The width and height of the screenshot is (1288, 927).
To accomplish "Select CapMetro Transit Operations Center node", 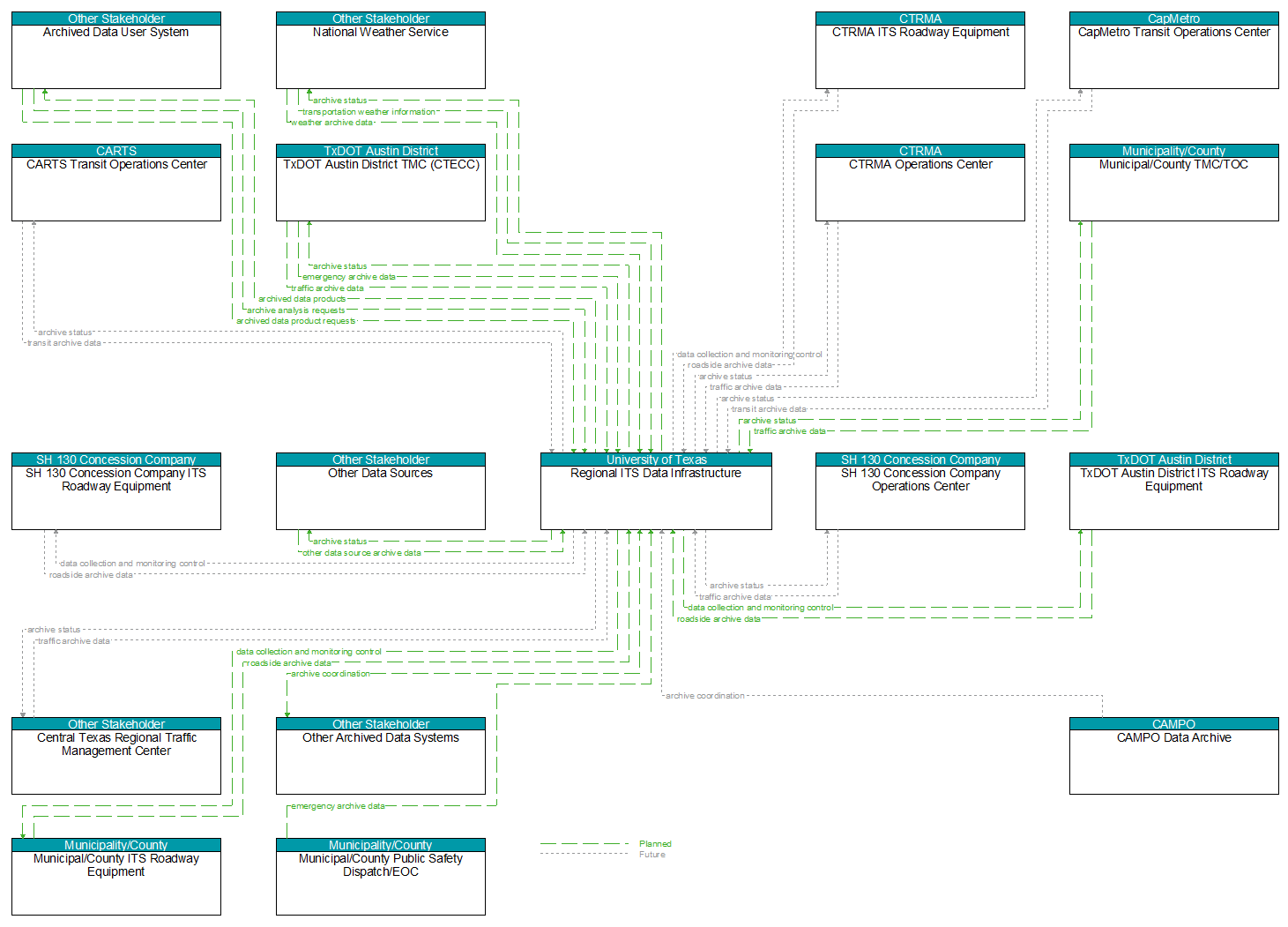I will click(1174, 50).
